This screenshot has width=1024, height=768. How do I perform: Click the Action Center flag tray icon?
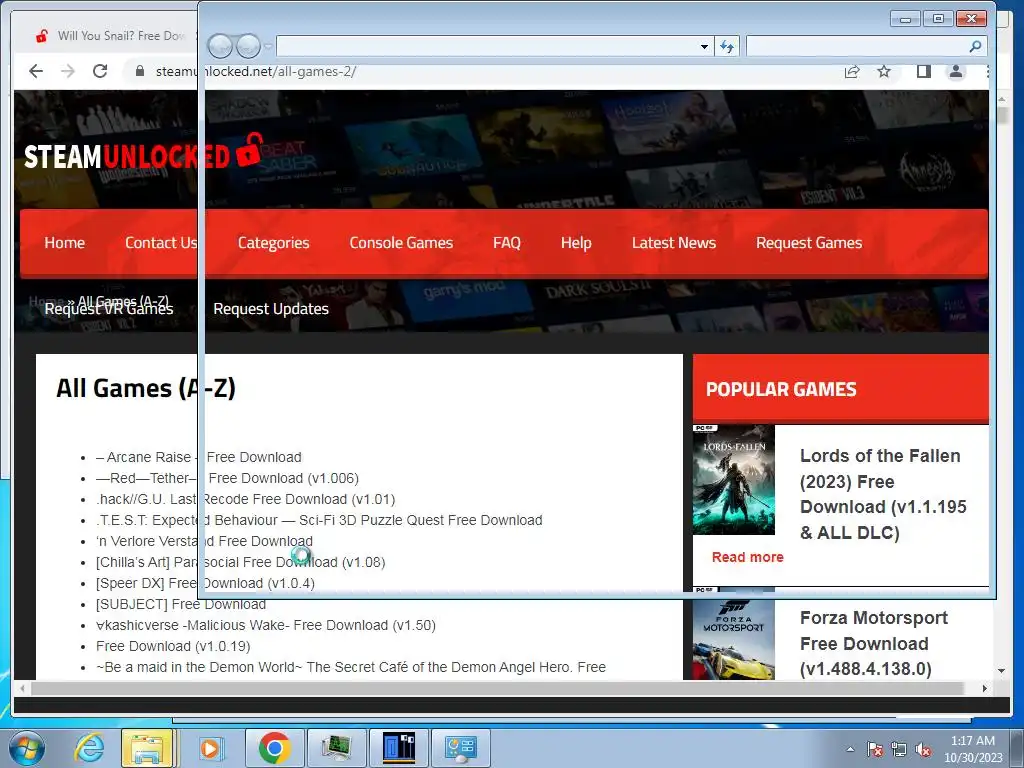[875, 749]
